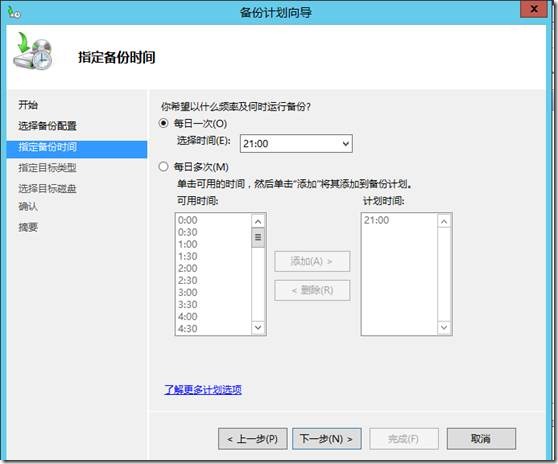558x464 pixels.
Task: Select 0:30 in the available times list
Action: pyautogui.click(x=188, y=232)
